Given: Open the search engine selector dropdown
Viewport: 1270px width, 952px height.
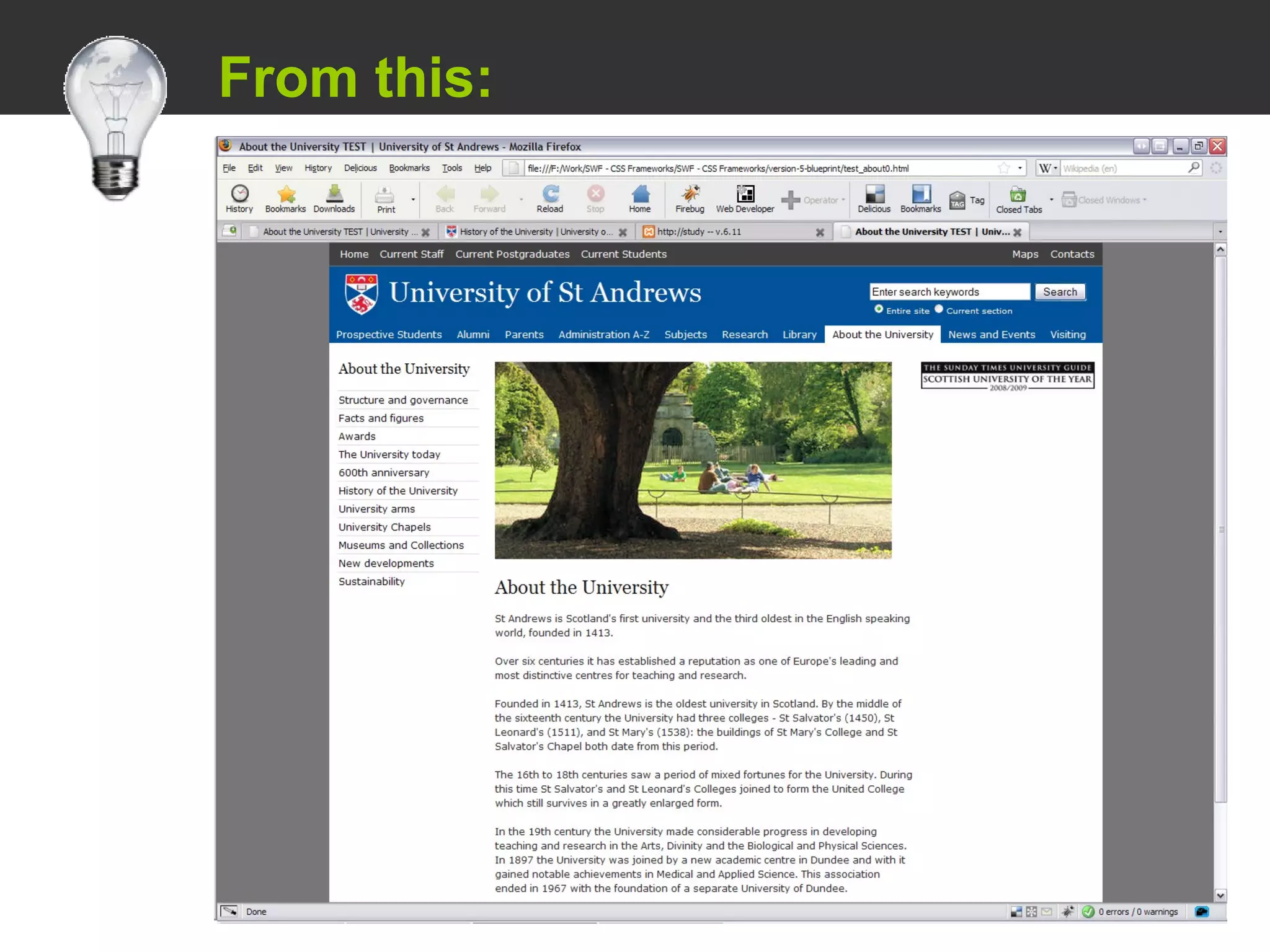Looking at the screenshot, I should [1047, 168].
